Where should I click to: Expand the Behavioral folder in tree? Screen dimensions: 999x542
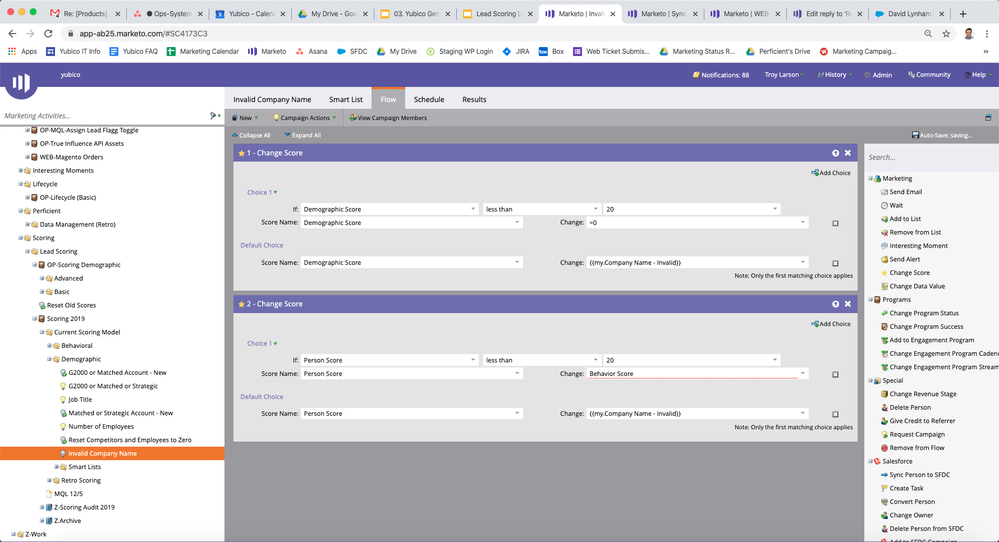50,346
